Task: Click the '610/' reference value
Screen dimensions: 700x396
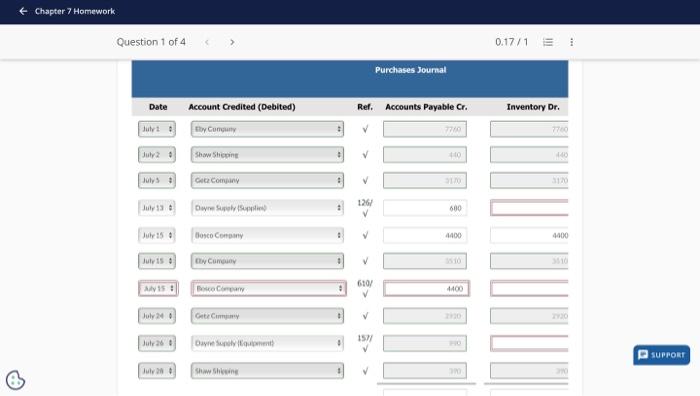Action: (x=365, y=283)
